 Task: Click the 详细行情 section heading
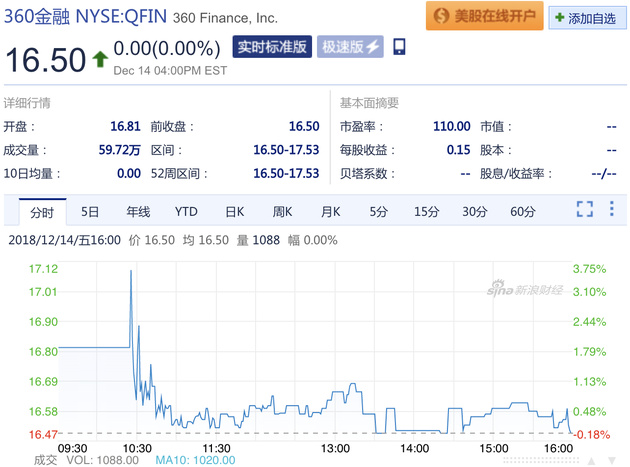27,103
